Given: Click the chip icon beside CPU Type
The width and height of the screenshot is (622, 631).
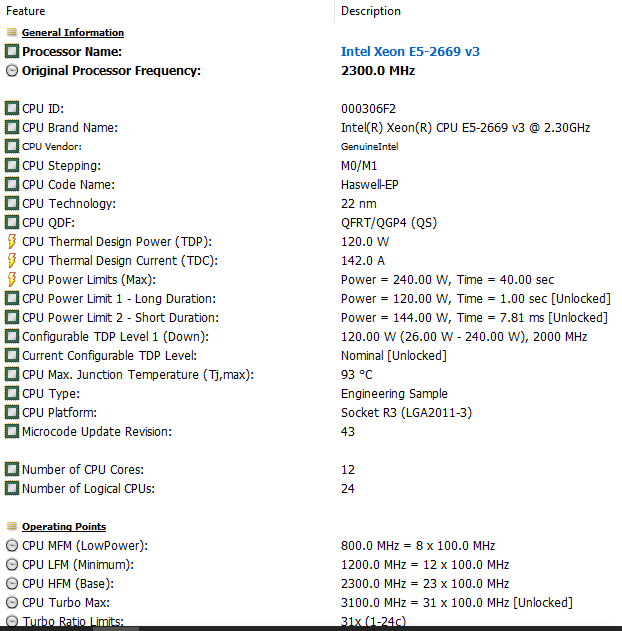Looking at the screenshot, I should (x=12, y=393).
